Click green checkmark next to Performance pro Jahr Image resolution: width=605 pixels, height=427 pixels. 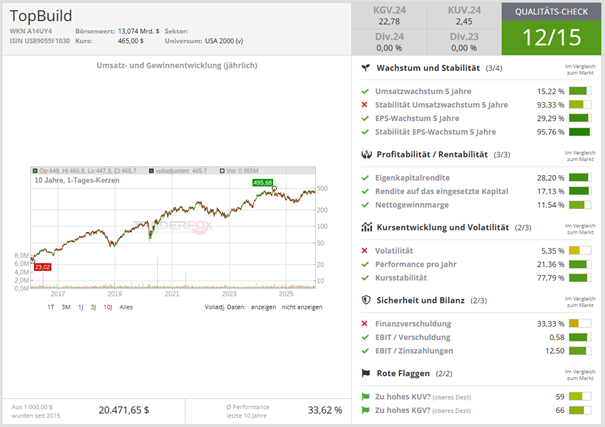click(365, 264)
